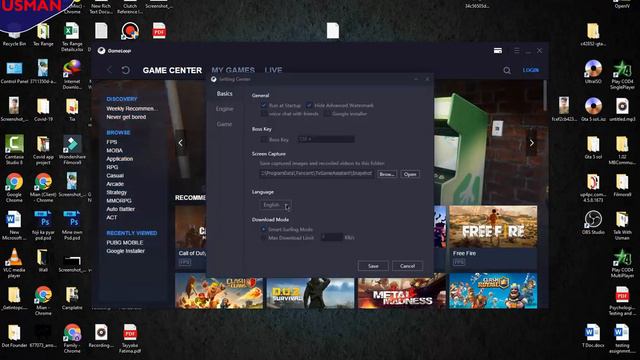Open Gta 5 sol.iso disc image
The image size is (640, 360).
[593, 109]
